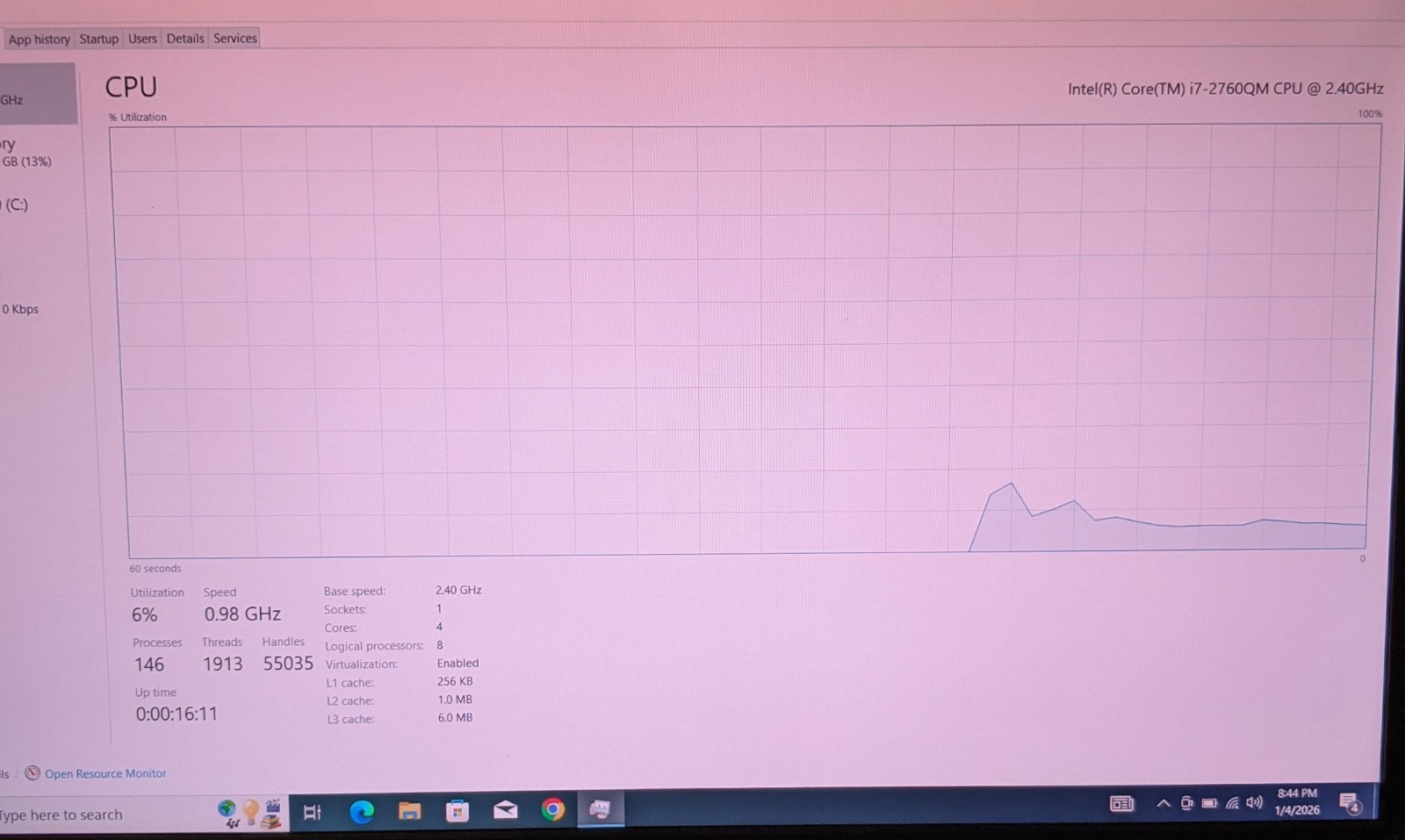Click the battery status tray icon
This screenshot has height=840, width=1405.
[x=1209, y=803]
